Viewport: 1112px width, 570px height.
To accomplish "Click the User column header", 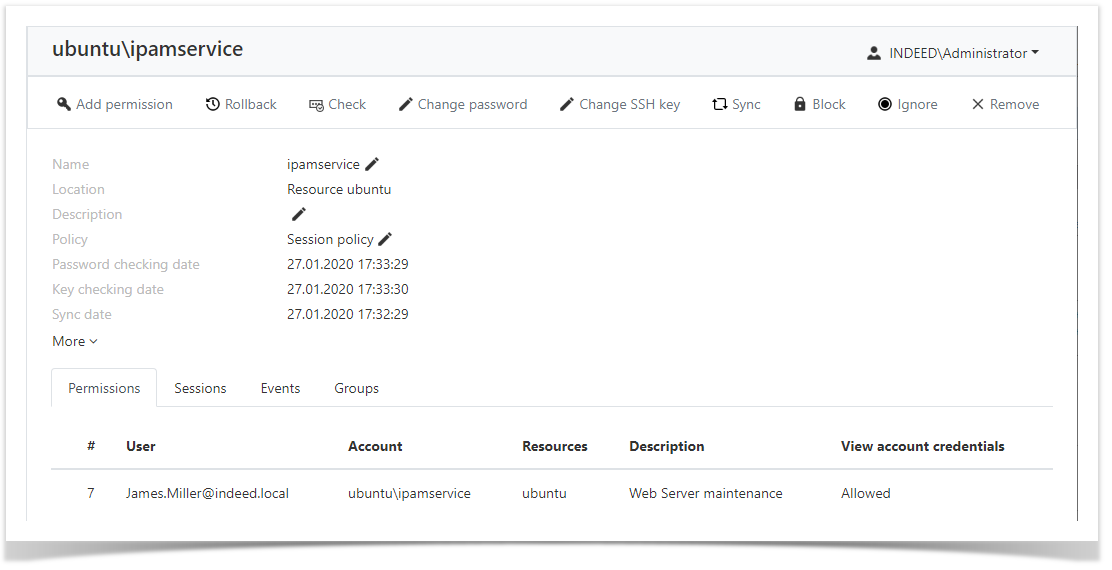I will tap(141, 446).
